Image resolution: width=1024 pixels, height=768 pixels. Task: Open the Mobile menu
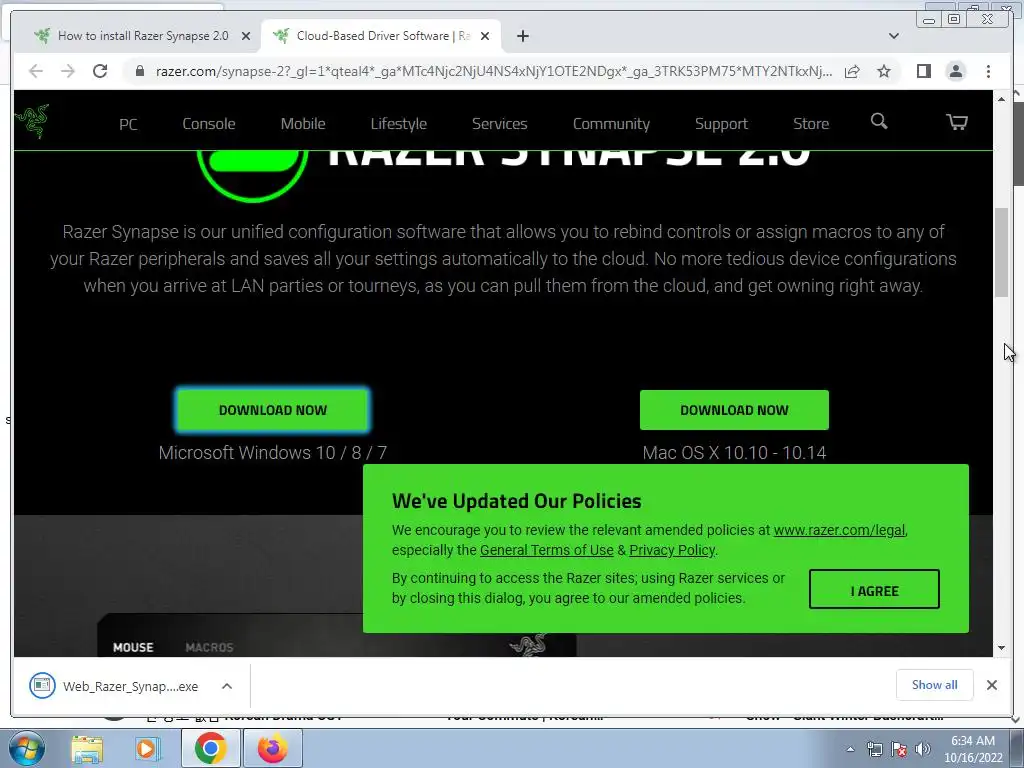303,124
